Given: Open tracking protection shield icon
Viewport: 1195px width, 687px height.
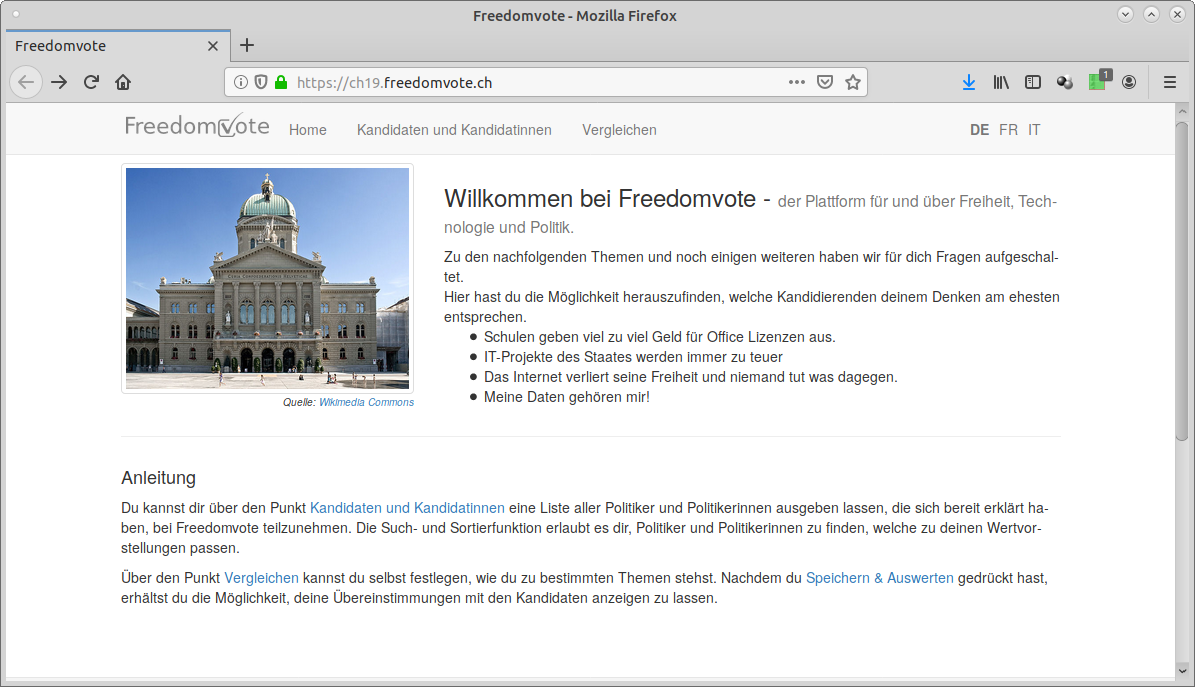Looking at the screenshot, I should click(x=261, y=82).
